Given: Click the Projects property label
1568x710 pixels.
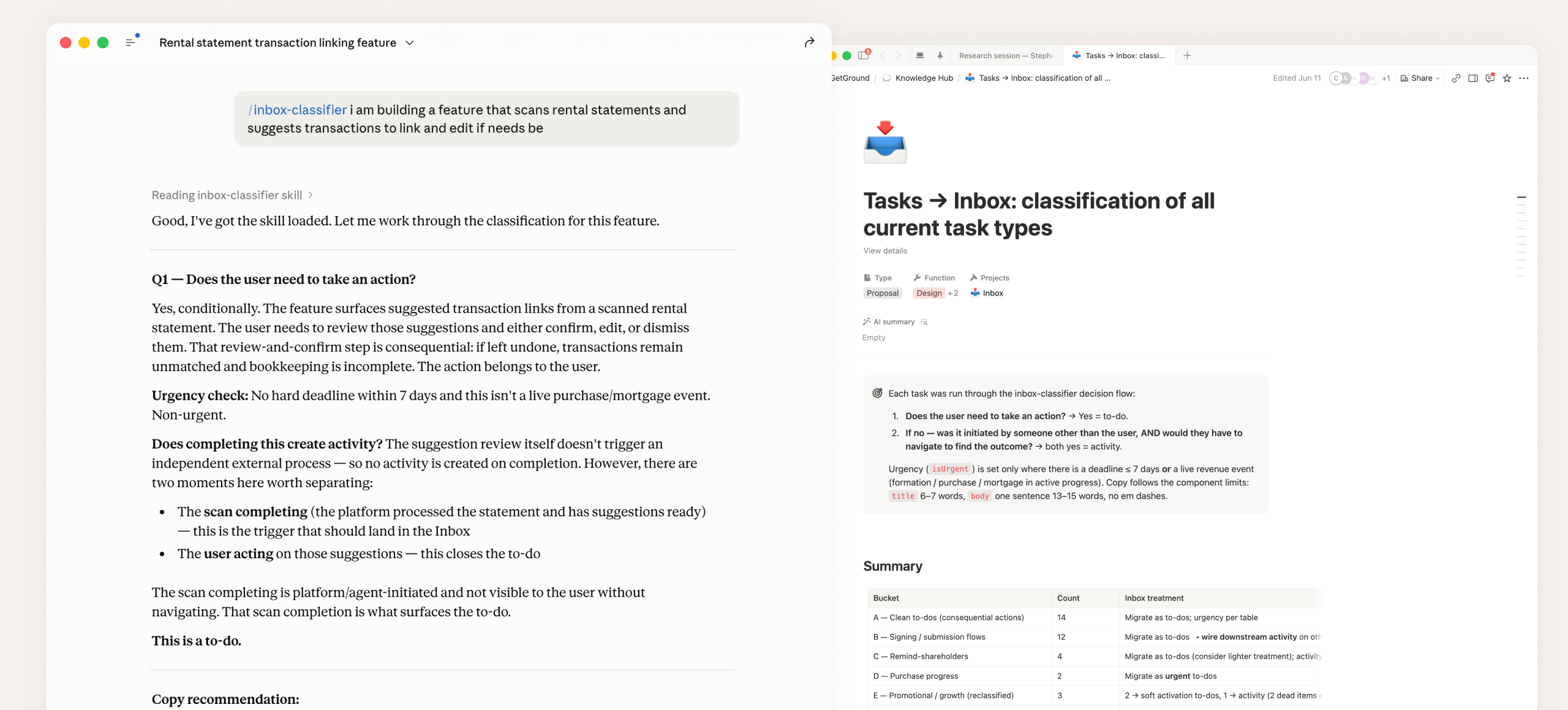Looking at the screenshot, I should coord(990,278).
